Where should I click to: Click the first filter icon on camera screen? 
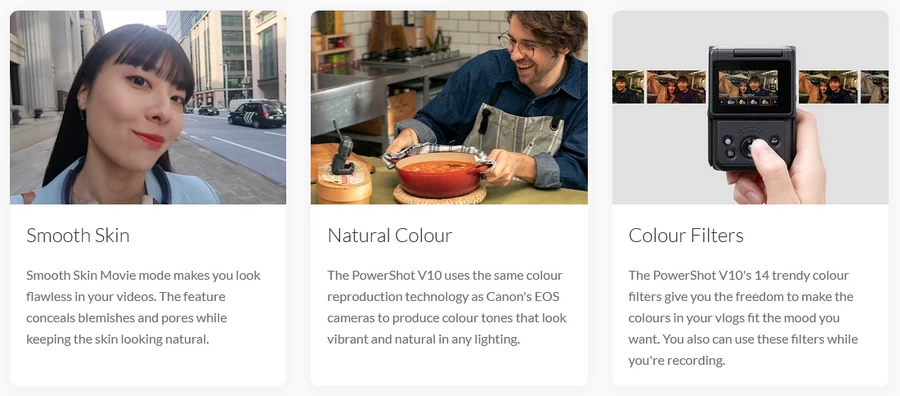point(731,102)
